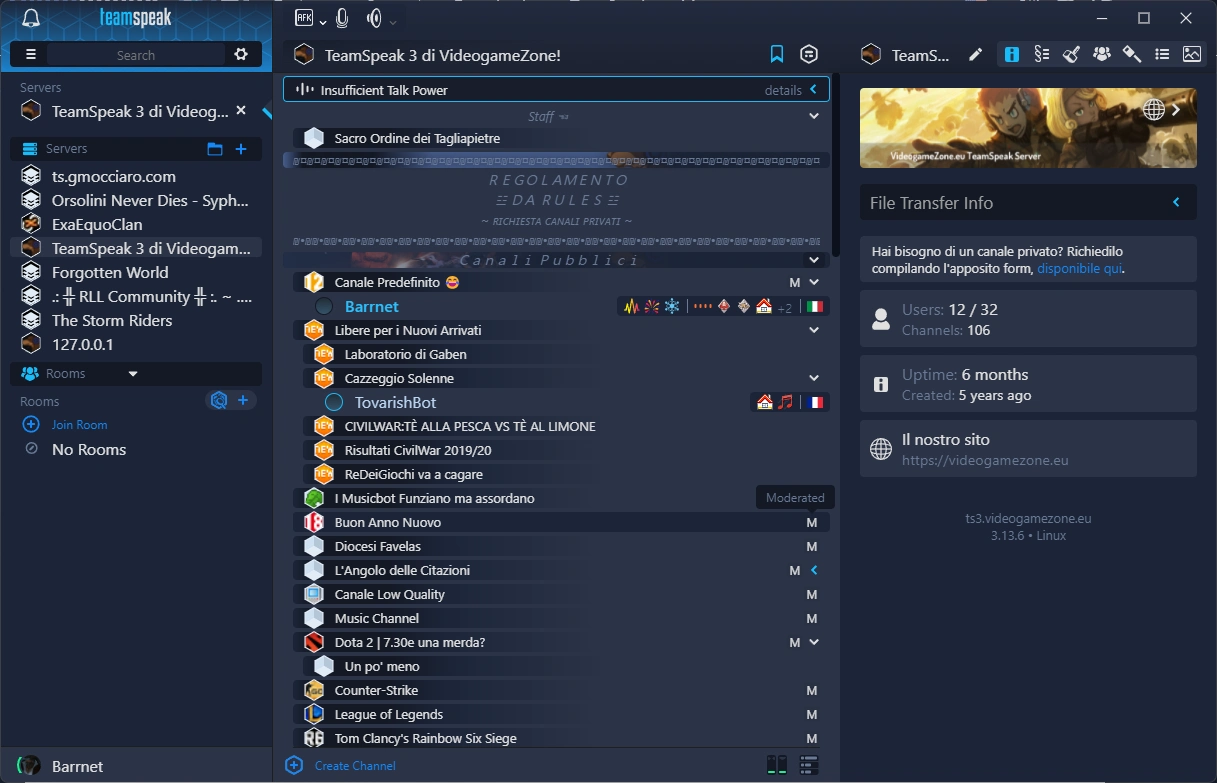Open Insufficient Talk Power details
1217x783 pixels.
pos(783,90)
